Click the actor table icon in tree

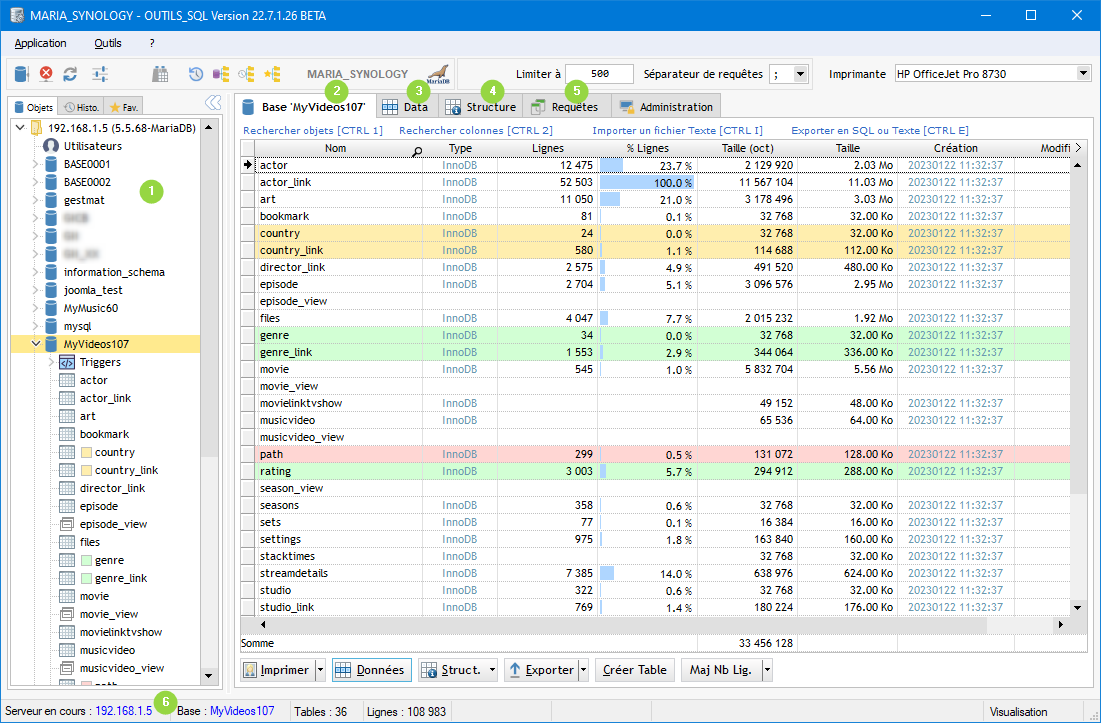[x=67, y=380]
